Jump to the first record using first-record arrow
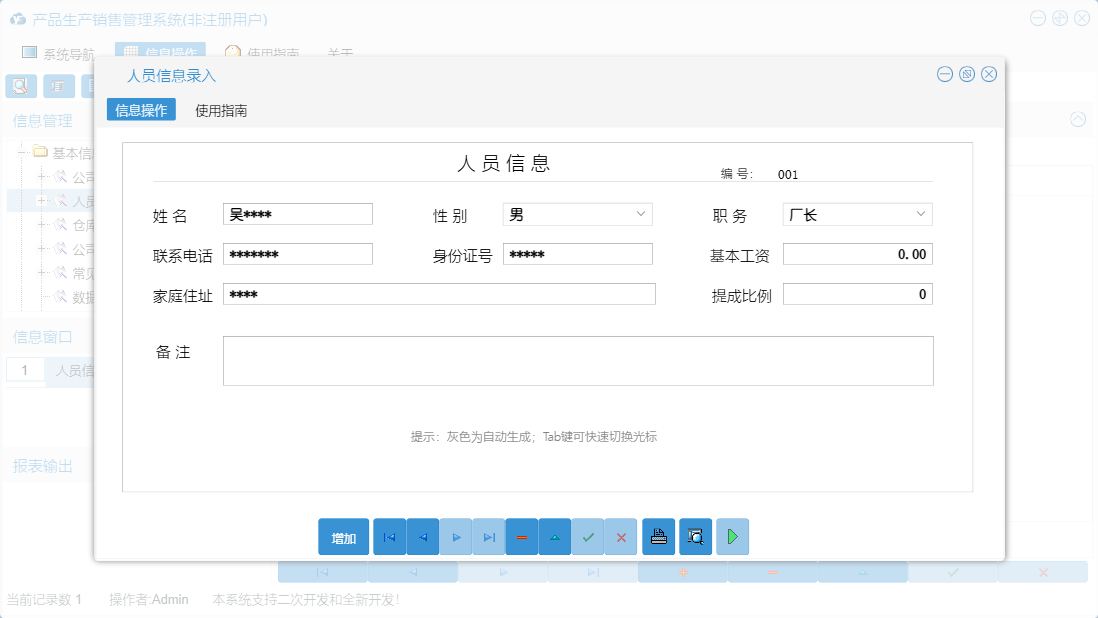Screen dimensions: 1098x618 click(389, 537)
